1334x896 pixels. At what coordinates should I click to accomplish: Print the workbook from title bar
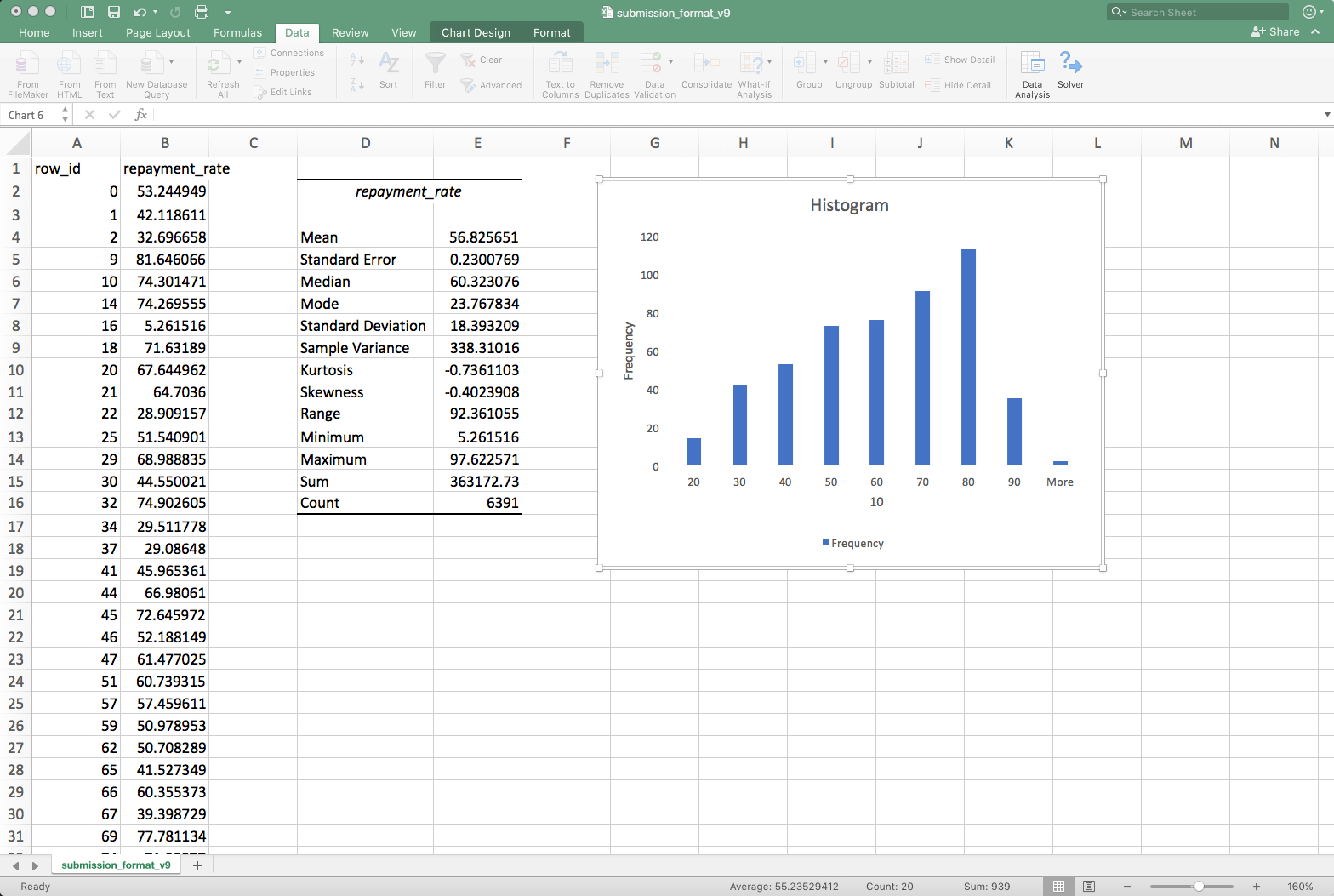(x=202, y=12)
